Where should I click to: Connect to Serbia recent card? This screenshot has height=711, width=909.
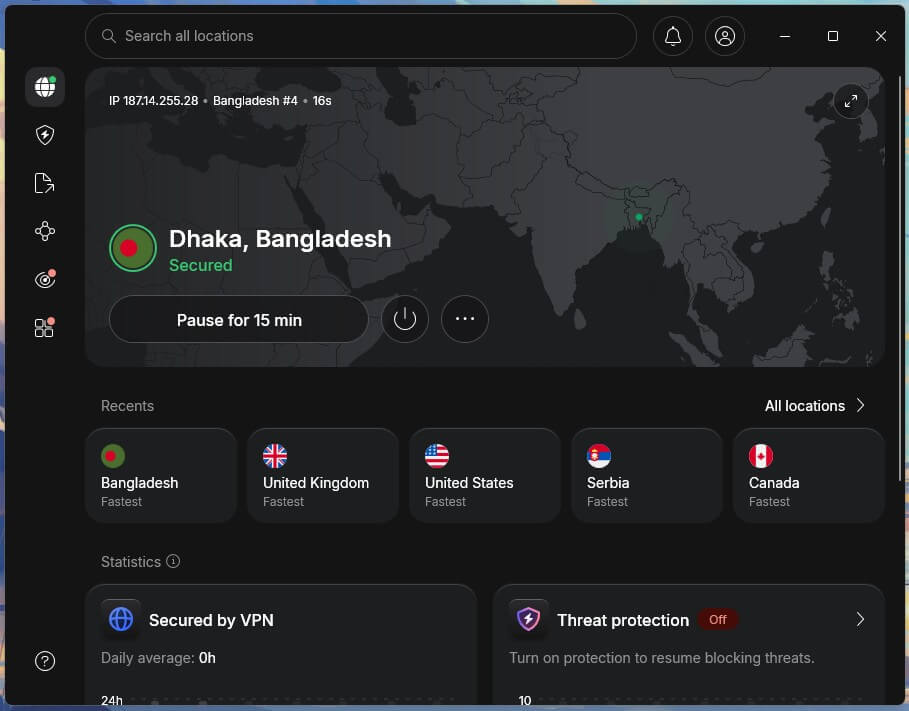647,476
